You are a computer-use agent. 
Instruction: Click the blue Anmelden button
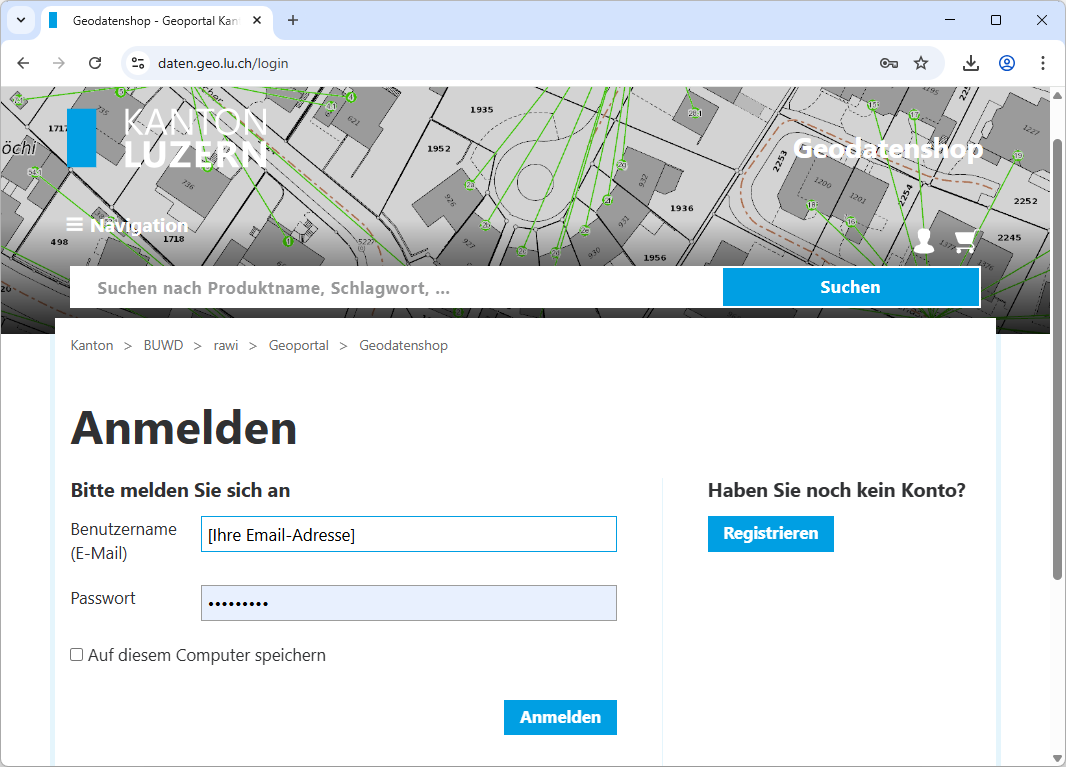(x=560, y=717)
